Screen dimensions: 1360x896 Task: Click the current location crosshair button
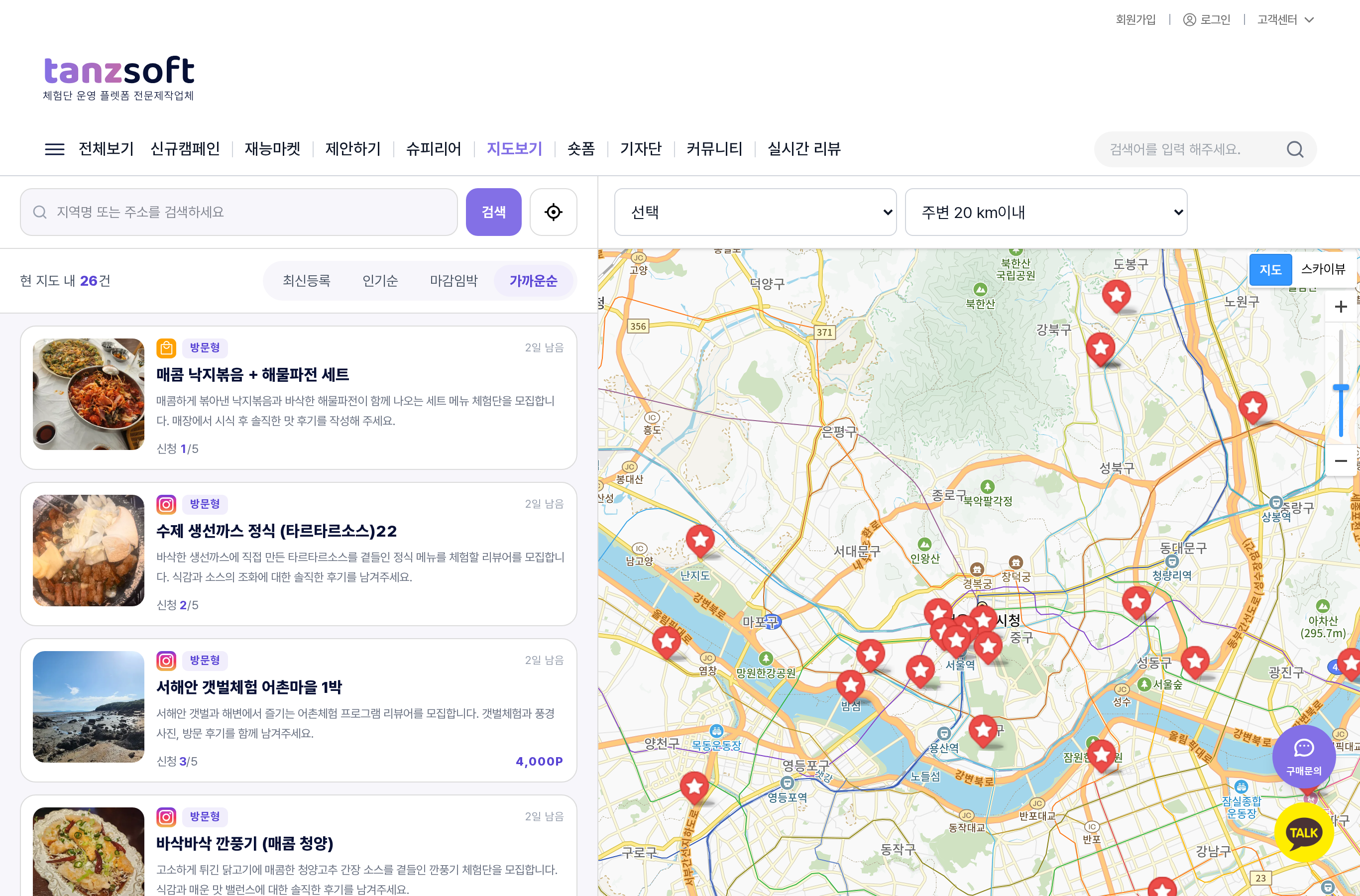point(553,212)
